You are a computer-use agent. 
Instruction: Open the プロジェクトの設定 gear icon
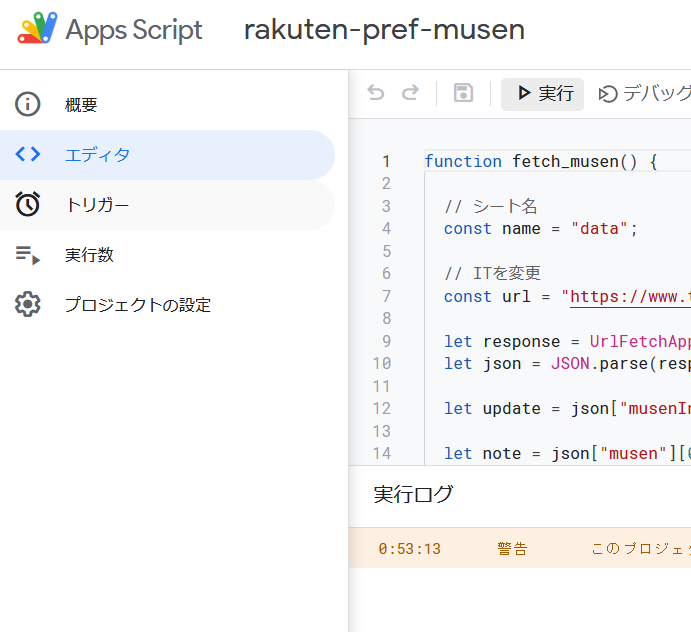tap(28, 304)
